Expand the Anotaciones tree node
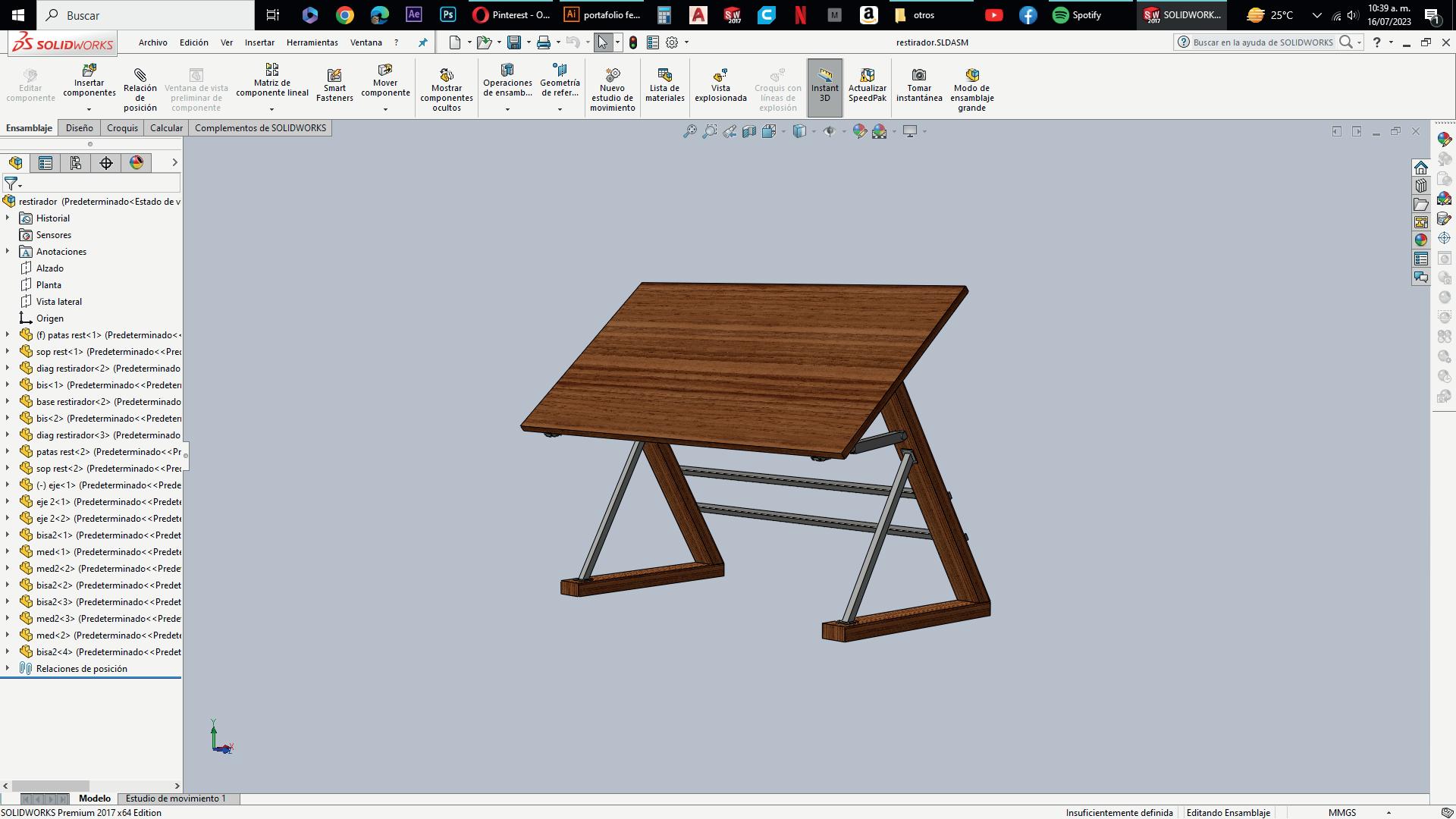The height and width of the screenshot is (819, 1456). (x=8, y=252)
